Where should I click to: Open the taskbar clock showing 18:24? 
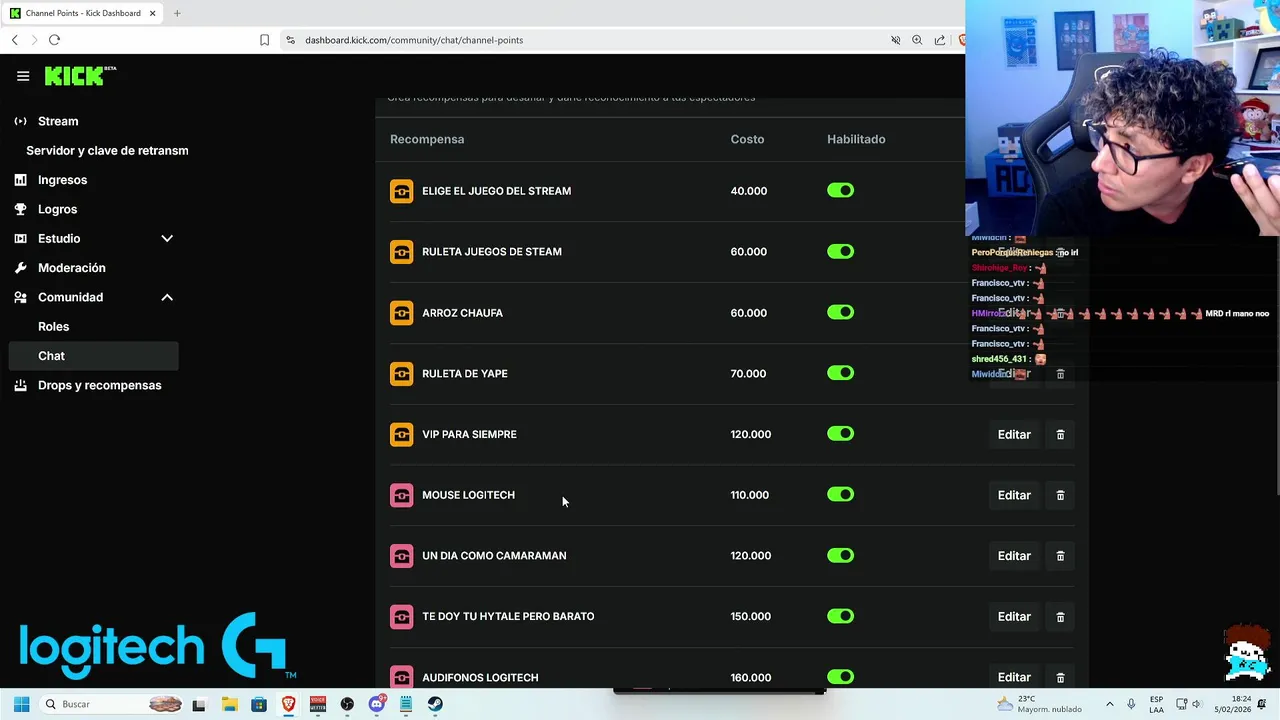tap(1233, 704)
